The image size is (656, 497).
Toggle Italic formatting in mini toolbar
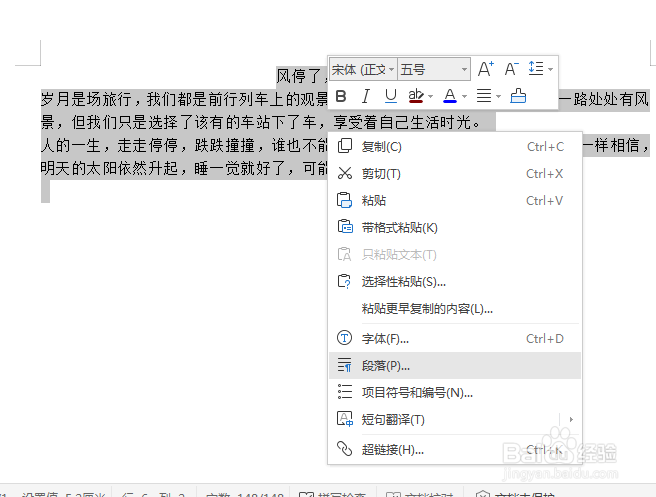point(366,96)
